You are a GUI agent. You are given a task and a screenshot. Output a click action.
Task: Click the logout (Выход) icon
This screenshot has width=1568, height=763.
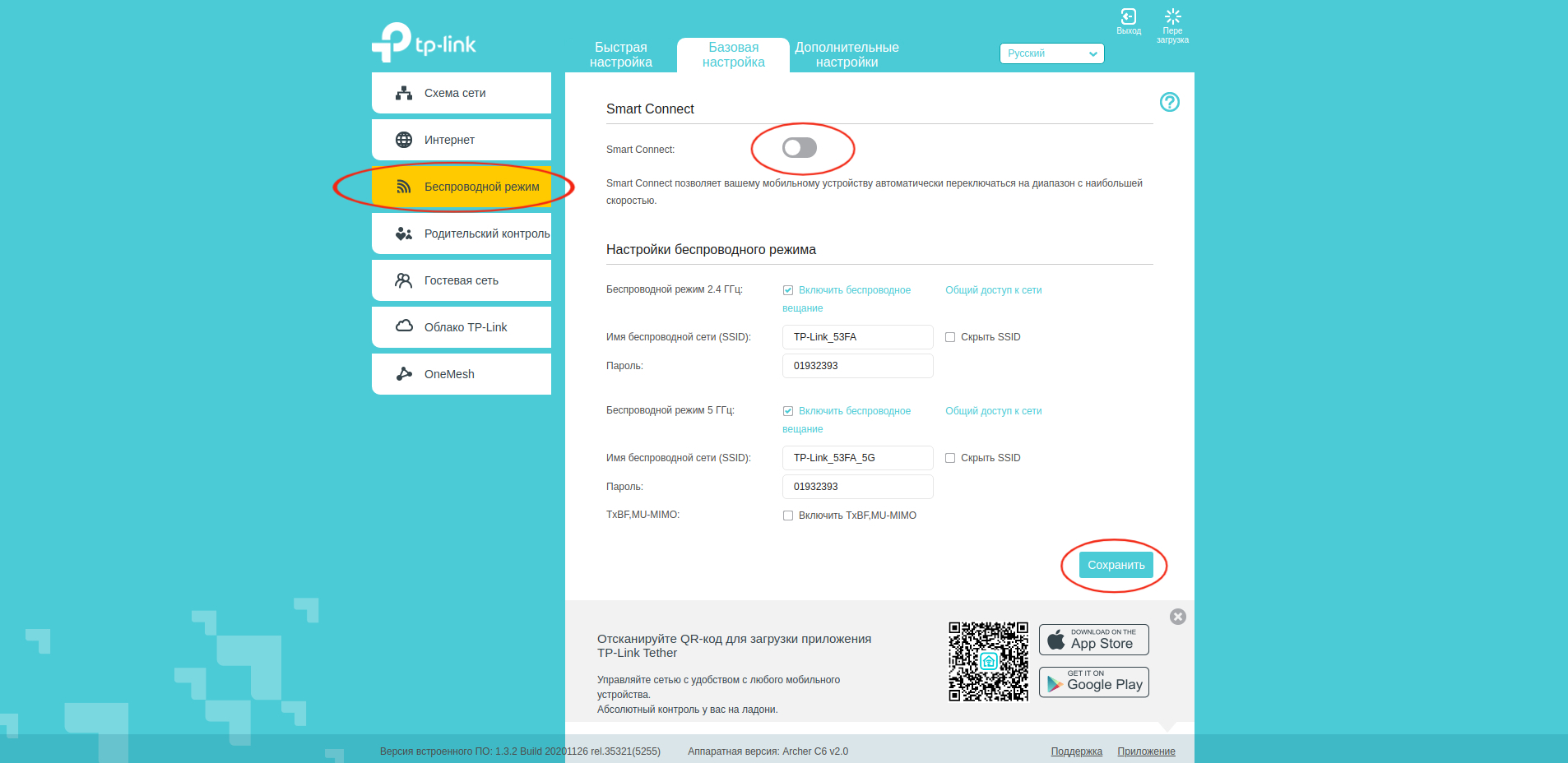(1129, 16)
